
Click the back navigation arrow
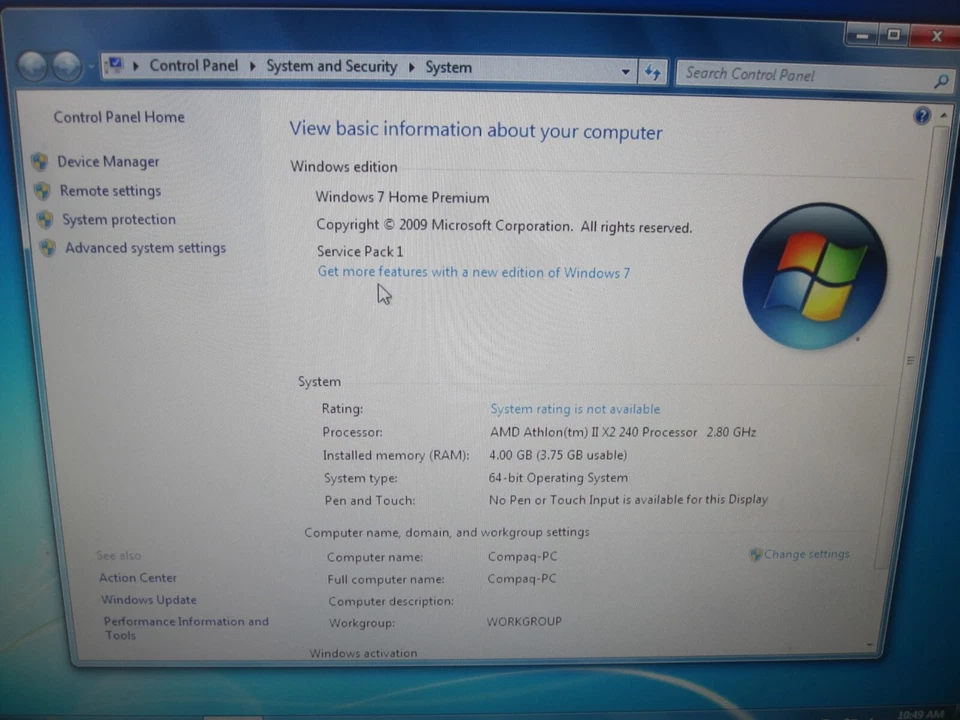pos(33,66)
